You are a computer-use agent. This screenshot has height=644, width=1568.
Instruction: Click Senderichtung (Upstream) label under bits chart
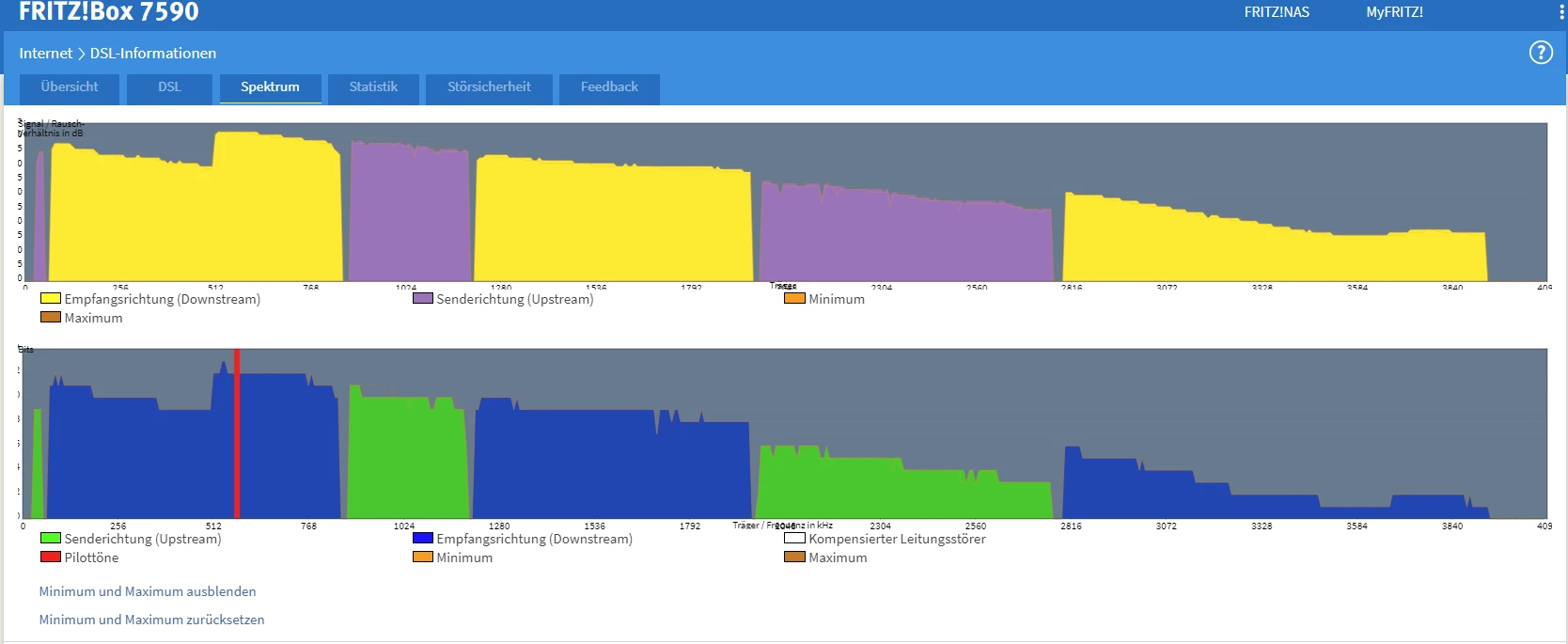[x=143, y=539]
